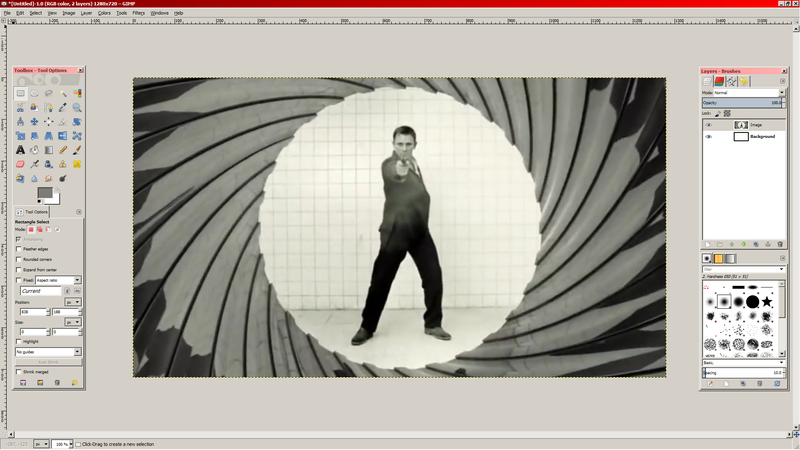The height and width of the screenshot is (450, 800).
Task: Select the Airbrush tool
Action: pyautogui.click(x=34, y=164)
